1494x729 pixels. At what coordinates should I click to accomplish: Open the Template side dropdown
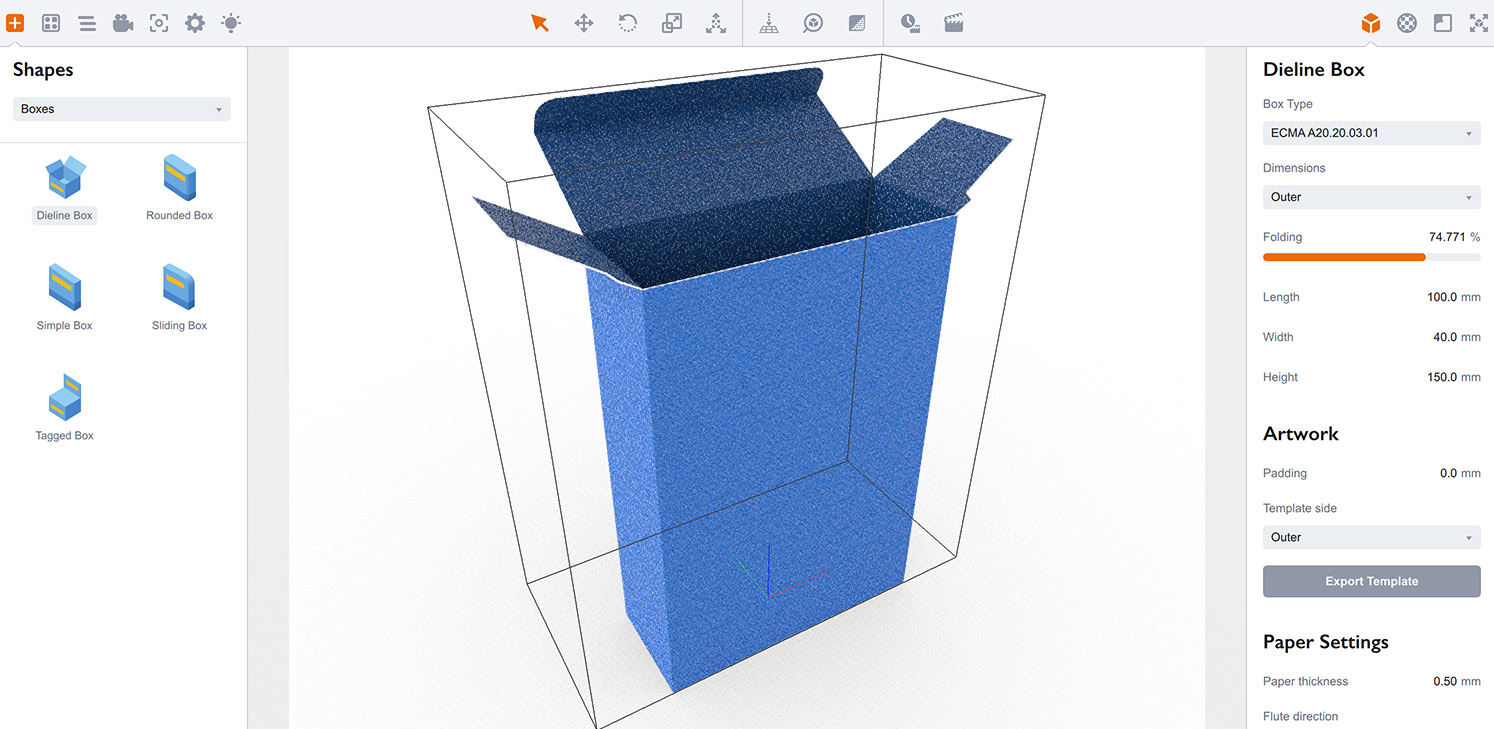(x=1371, y=537)
